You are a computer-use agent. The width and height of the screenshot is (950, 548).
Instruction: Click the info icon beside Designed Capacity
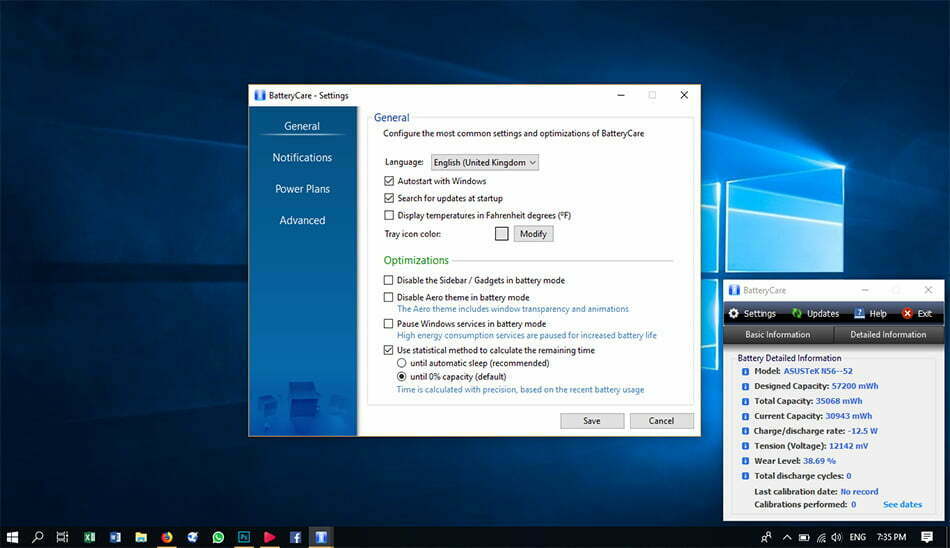[745, 387]
